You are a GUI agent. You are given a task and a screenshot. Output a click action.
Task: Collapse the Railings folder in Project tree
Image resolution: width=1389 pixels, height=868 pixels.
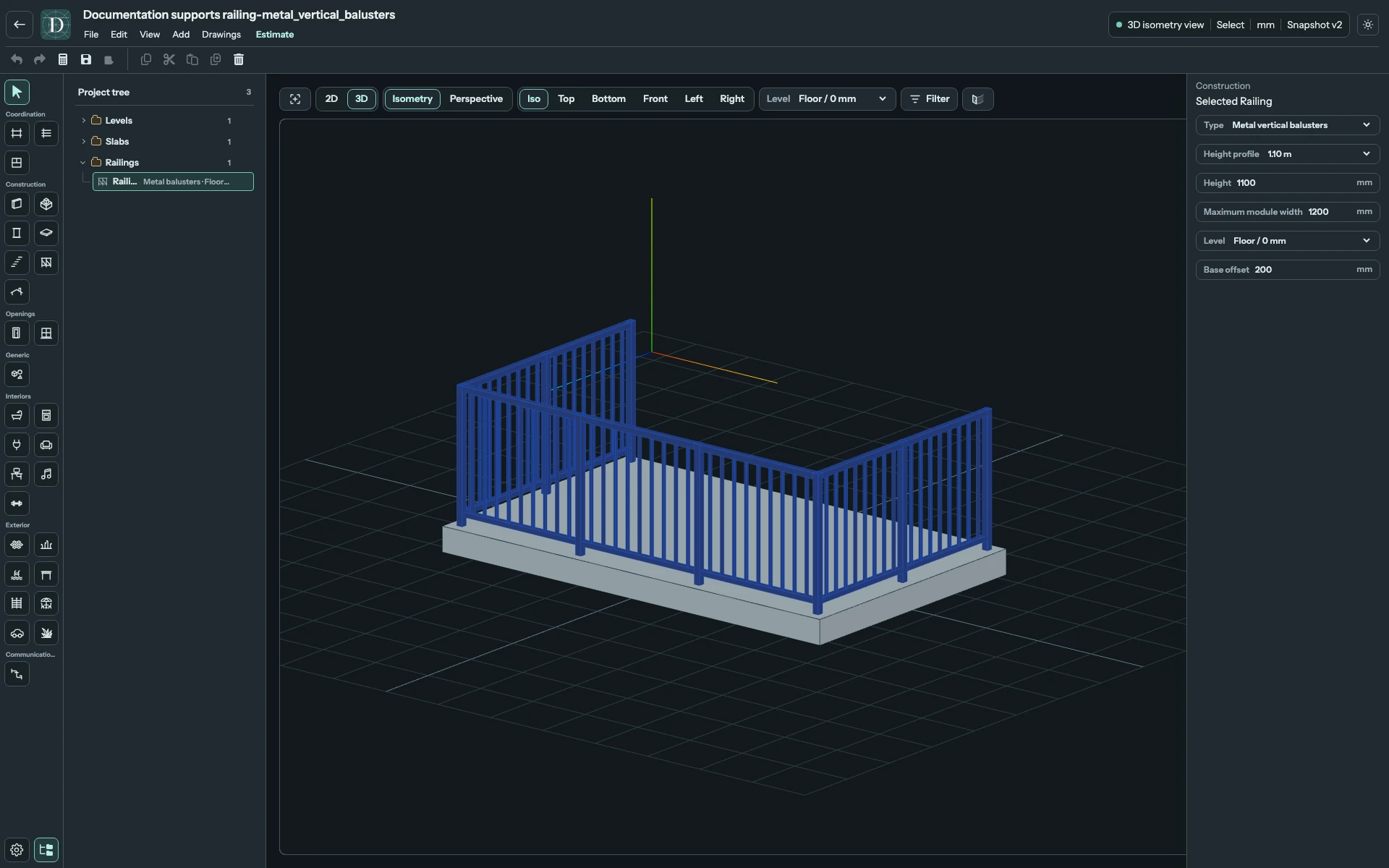[83, 163]
